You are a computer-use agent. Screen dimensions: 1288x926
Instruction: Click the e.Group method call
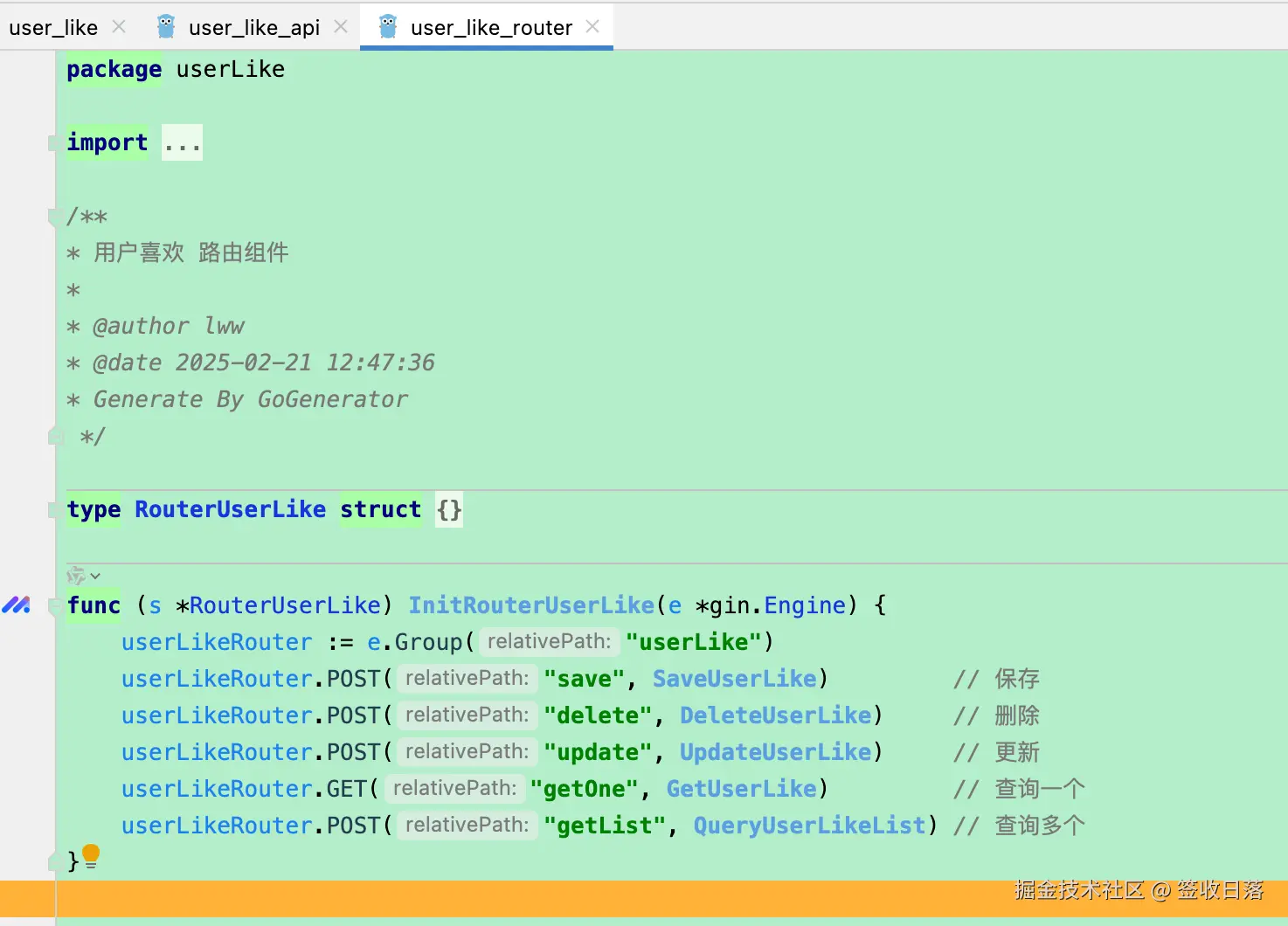point(414,642)
